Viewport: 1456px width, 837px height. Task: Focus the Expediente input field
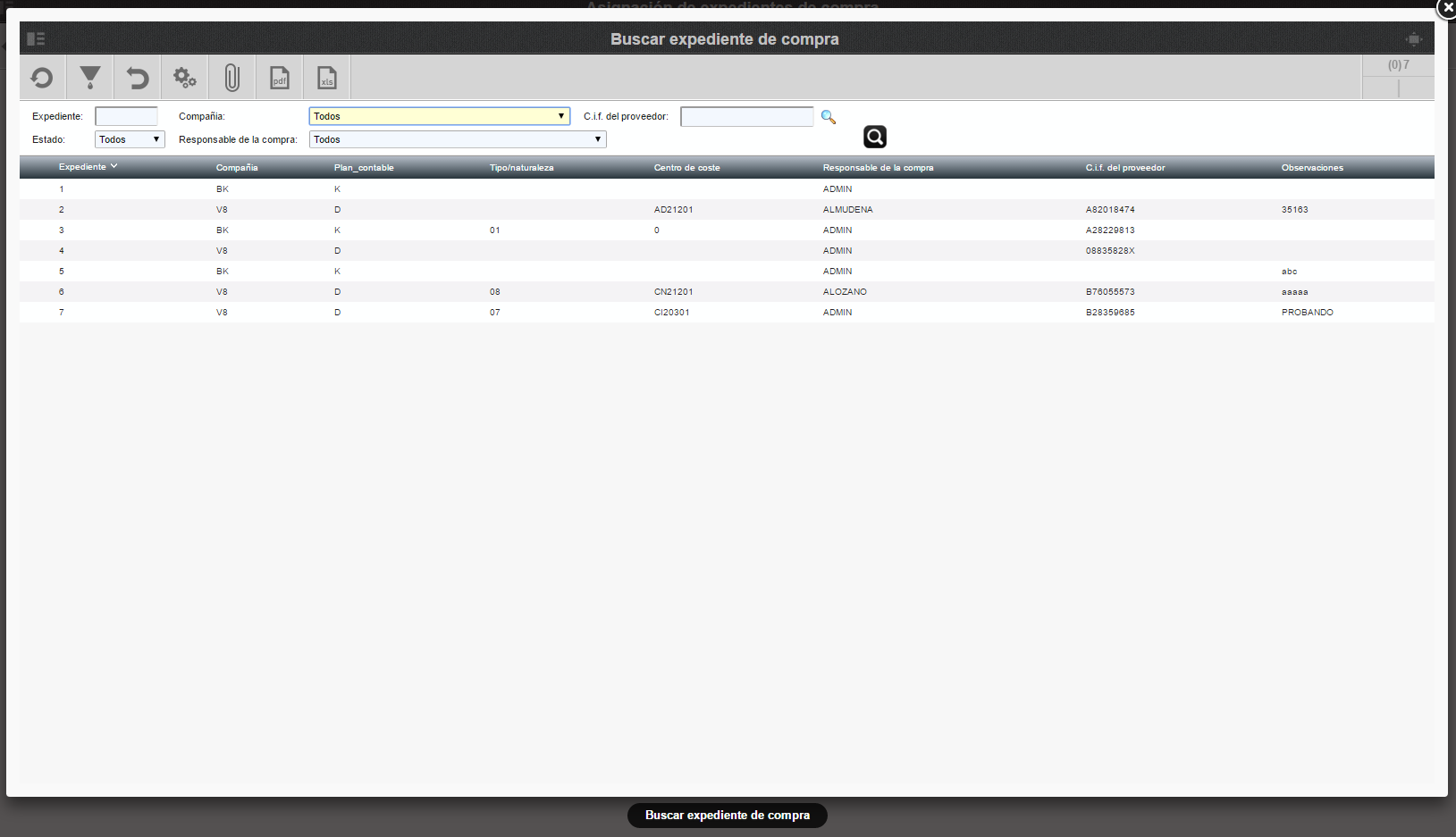(126, 116)
